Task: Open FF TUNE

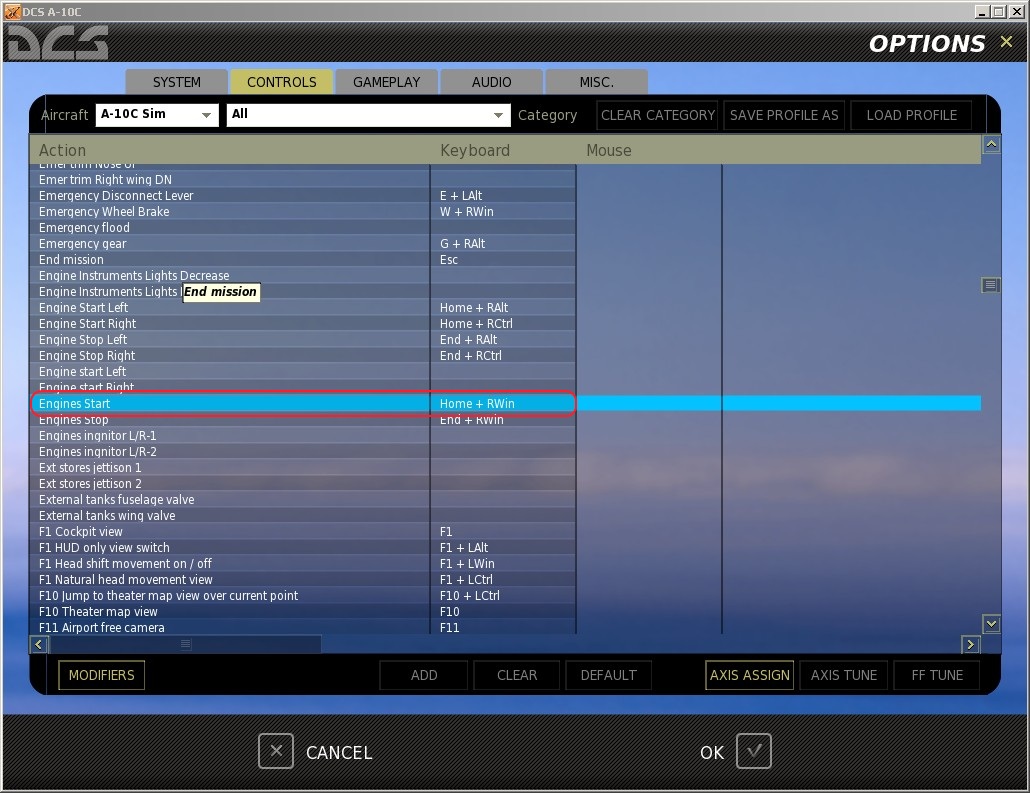Action: (x=937, y=675)
